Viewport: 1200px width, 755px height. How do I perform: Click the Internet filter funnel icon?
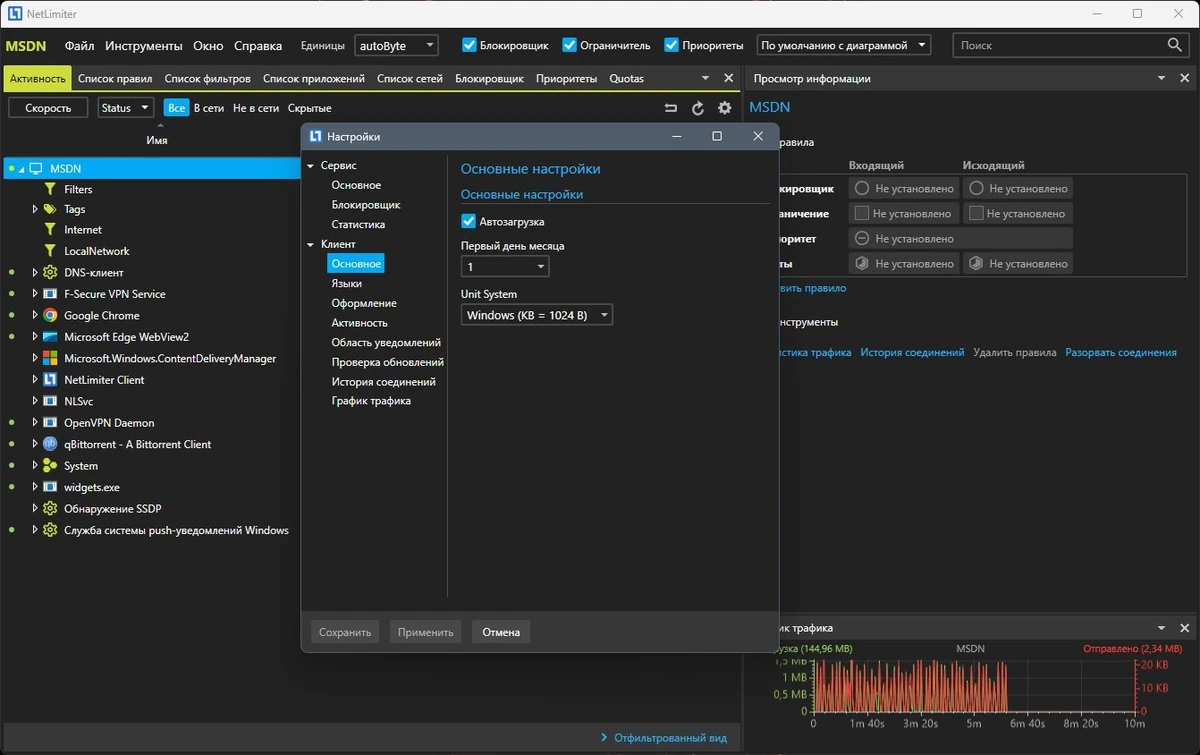tap(50, 230)
